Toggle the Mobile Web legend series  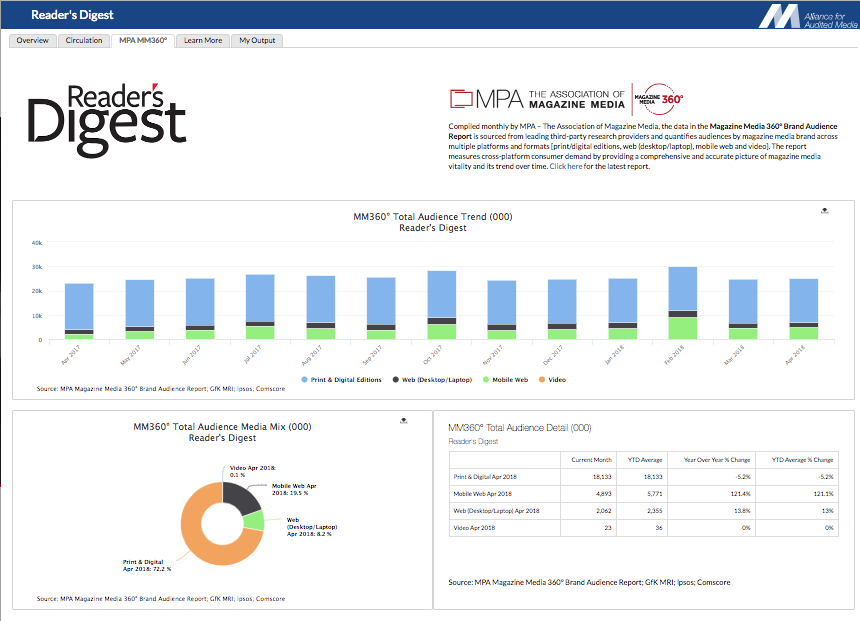(509, 380)
